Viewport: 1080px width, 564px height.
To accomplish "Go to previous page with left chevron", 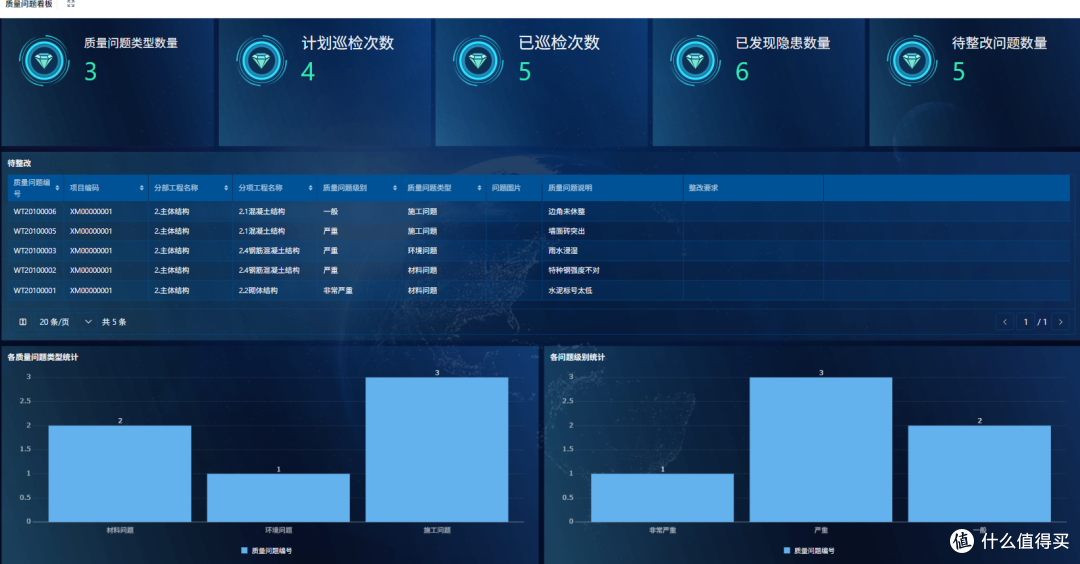I will pos(1005,322).
